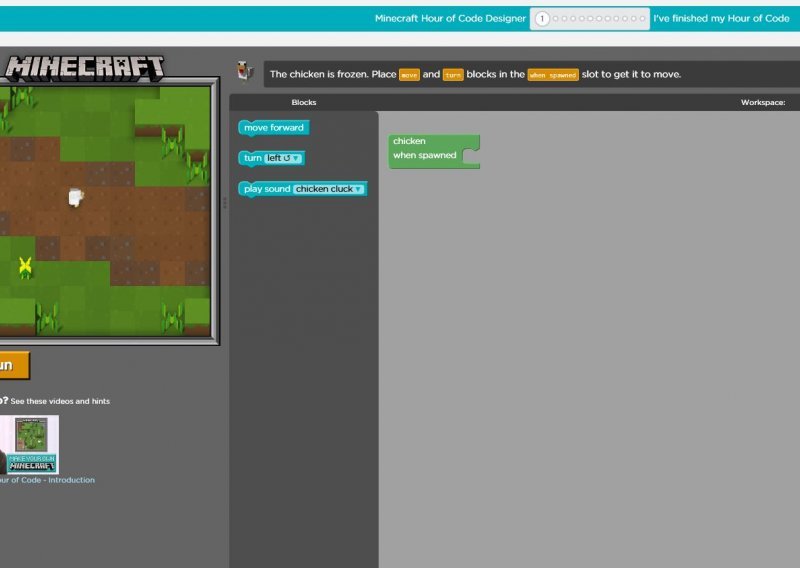Open the Hour of Code introduction video thumbnail
The width and height of the screenshot is (800, 568).
[29, 444]
